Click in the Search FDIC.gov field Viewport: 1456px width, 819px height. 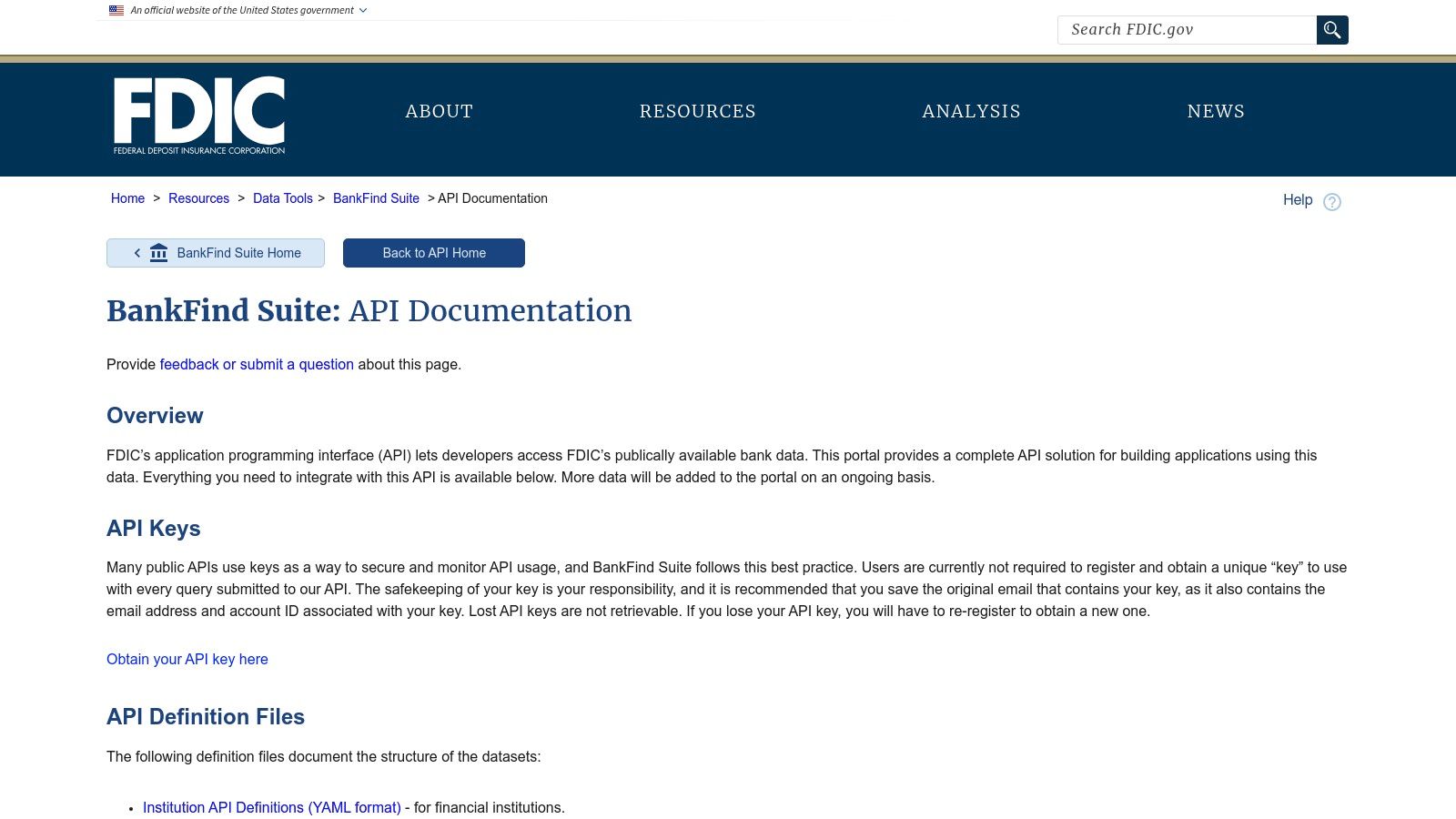pos(1187,30)
